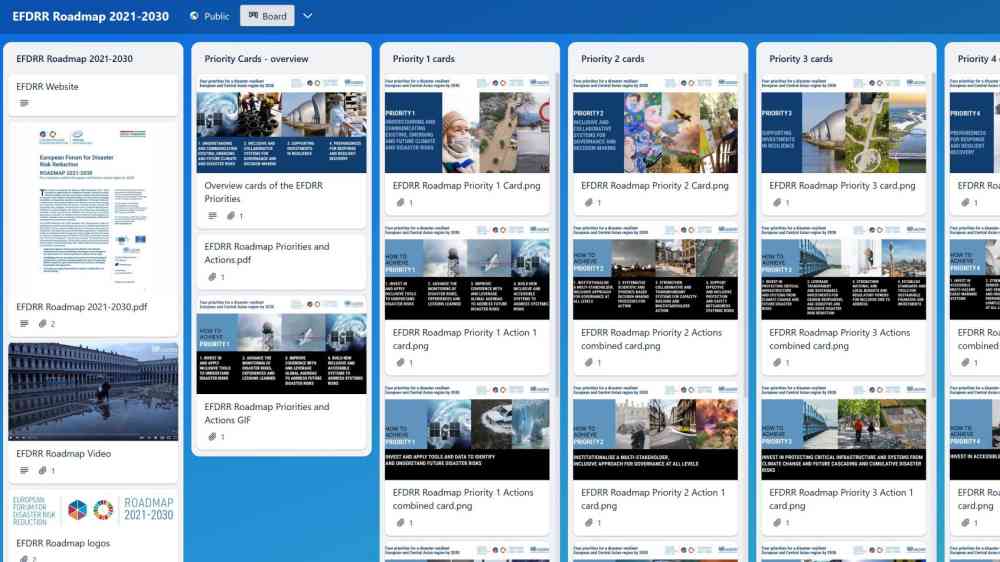
Task: Expand the views dropdown chevron beside Board
Action: click(x=307, y=16)
